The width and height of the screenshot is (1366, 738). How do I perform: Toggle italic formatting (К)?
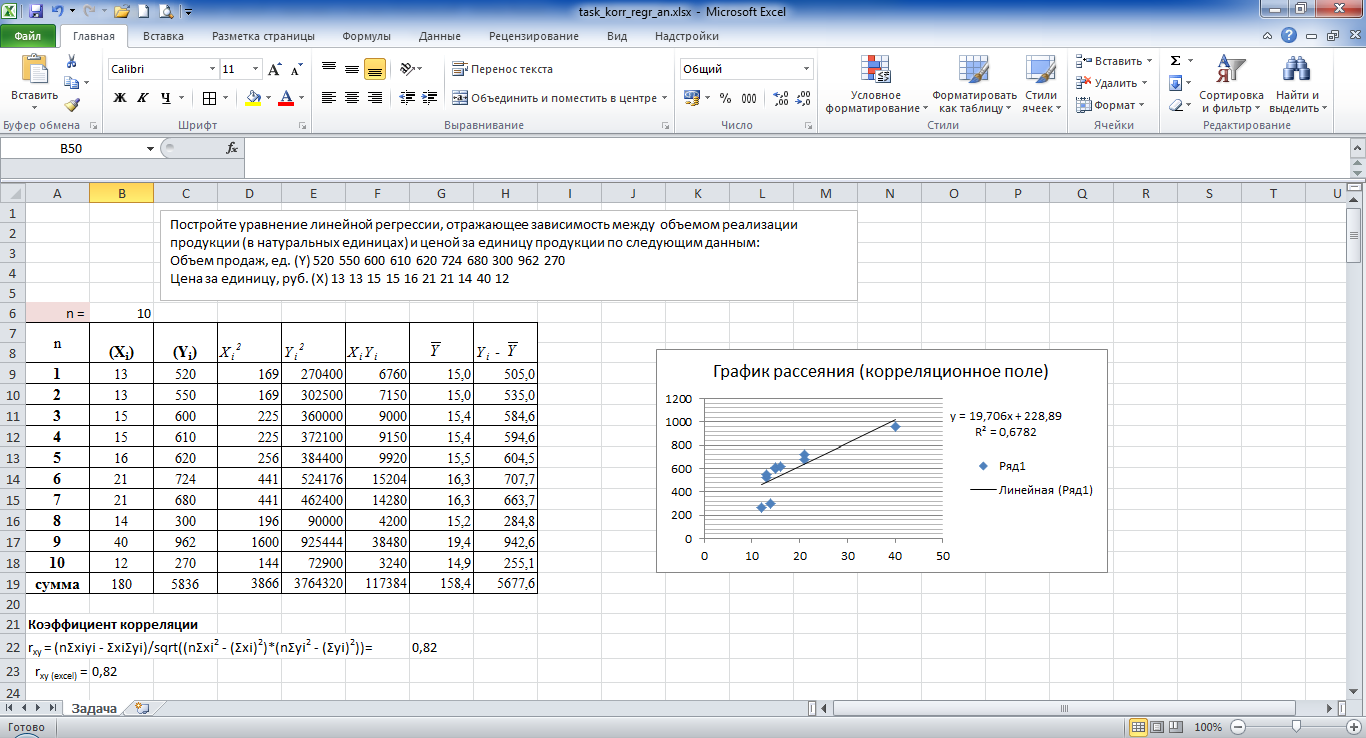pos(142,98)
